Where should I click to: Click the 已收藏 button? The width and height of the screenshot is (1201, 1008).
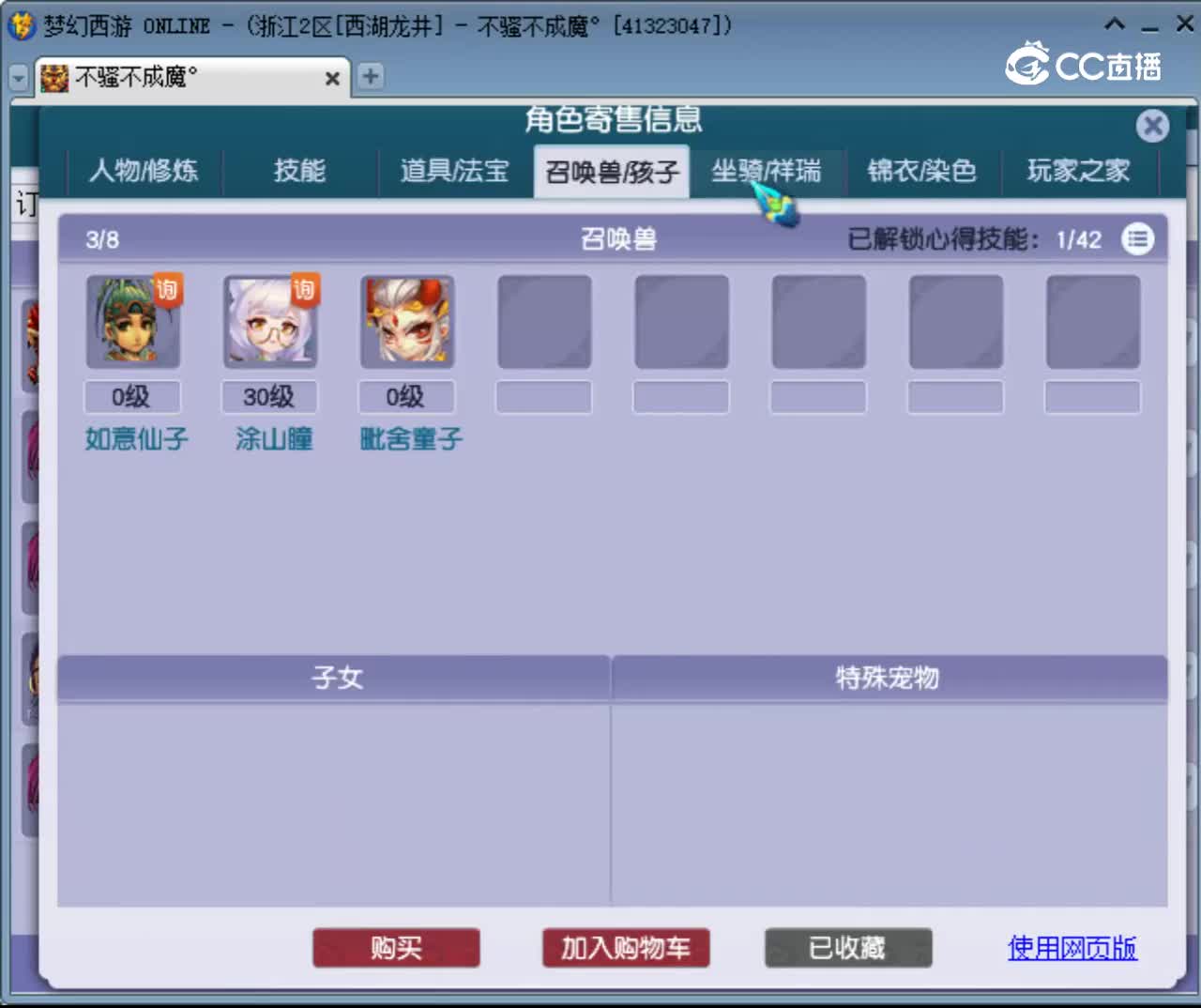click(x=848, y=948)
